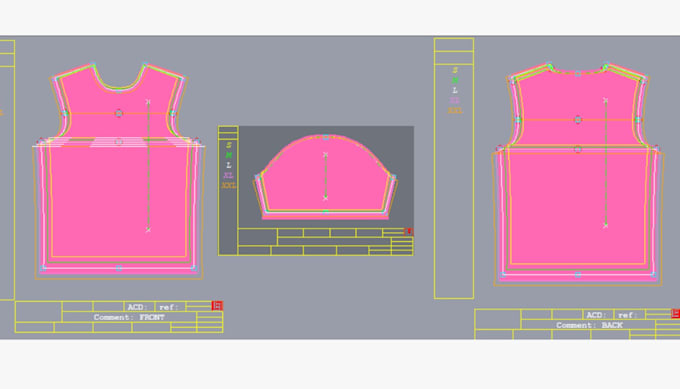Select grain line on FRONT piece

148,166
